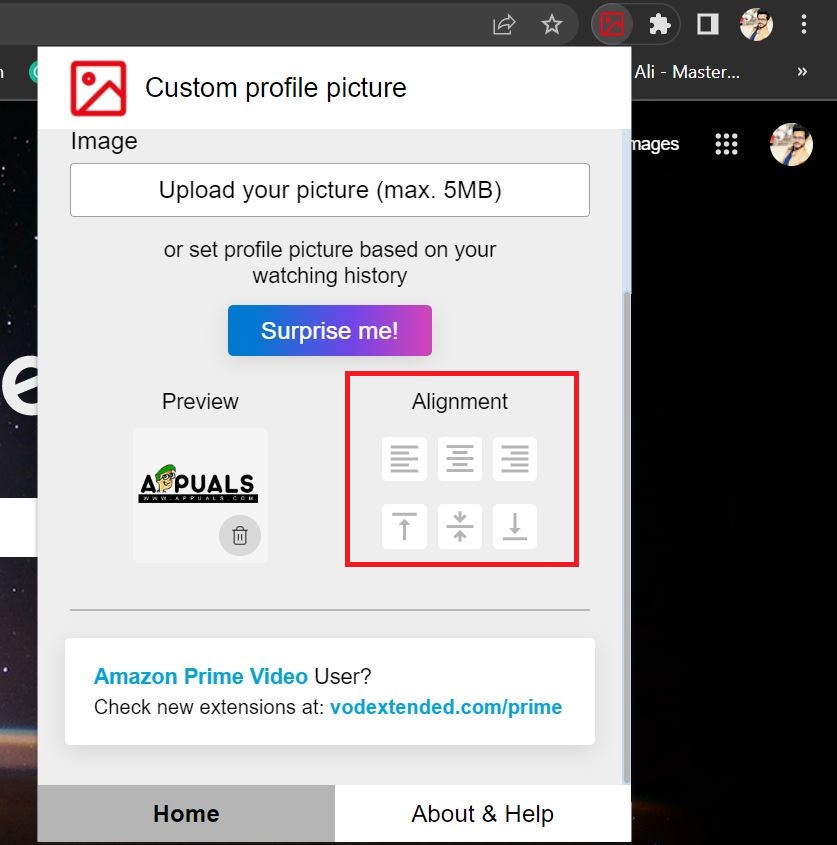Click the 'Image' section label
The width and height of the screenshot is (837, 845).
(x=104, y=142)
